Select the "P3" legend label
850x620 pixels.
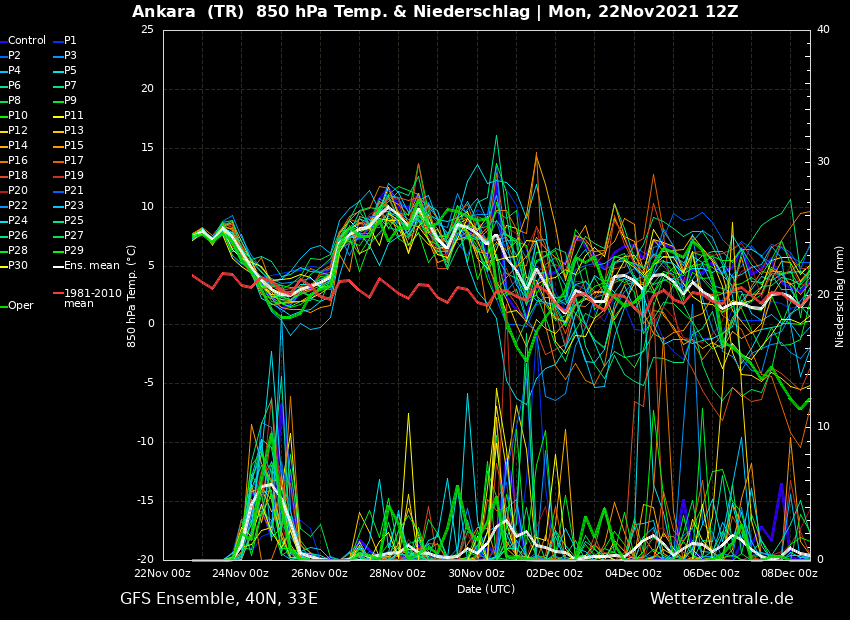click(x=70, y=55)
